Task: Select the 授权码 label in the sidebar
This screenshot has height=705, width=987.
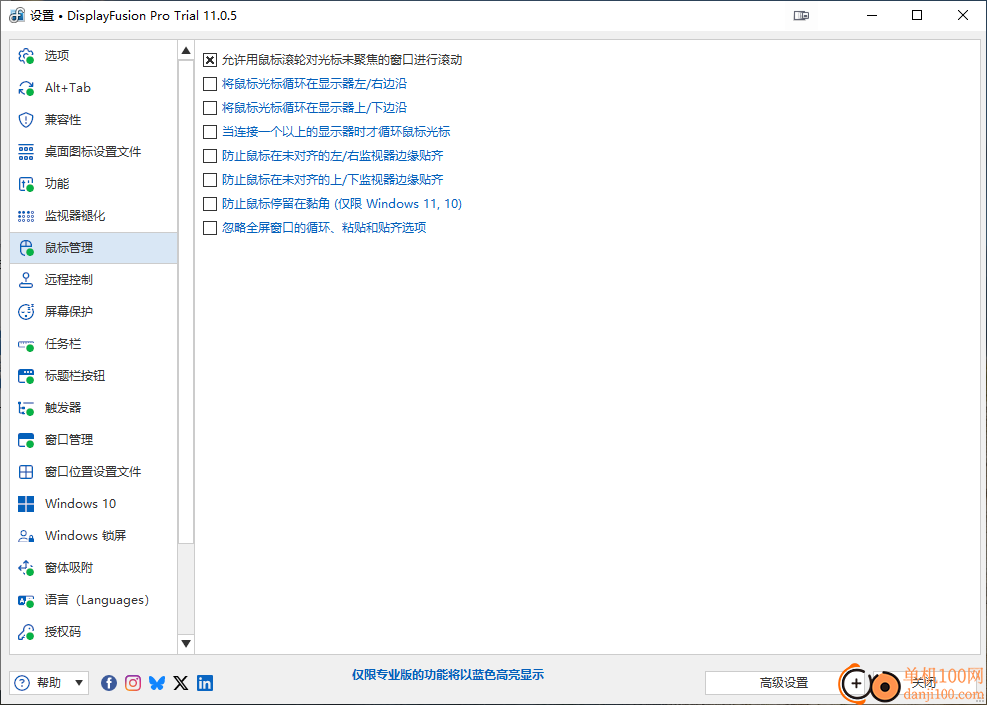Action: click(x=63, y=632)
